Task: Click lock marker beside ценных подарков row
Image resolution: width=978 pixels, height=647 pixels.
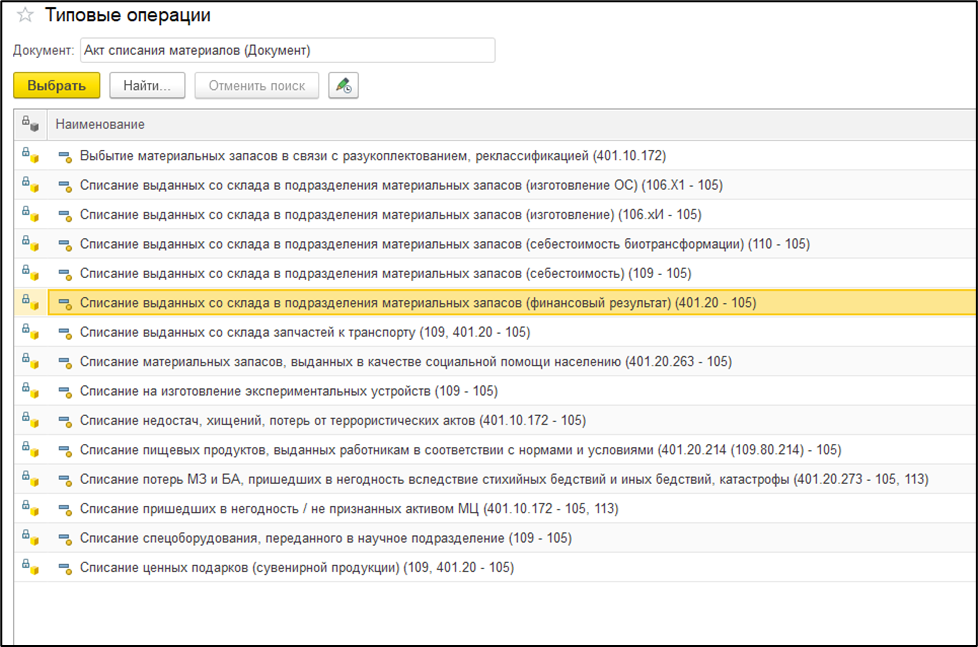Action: click(30, 567)
